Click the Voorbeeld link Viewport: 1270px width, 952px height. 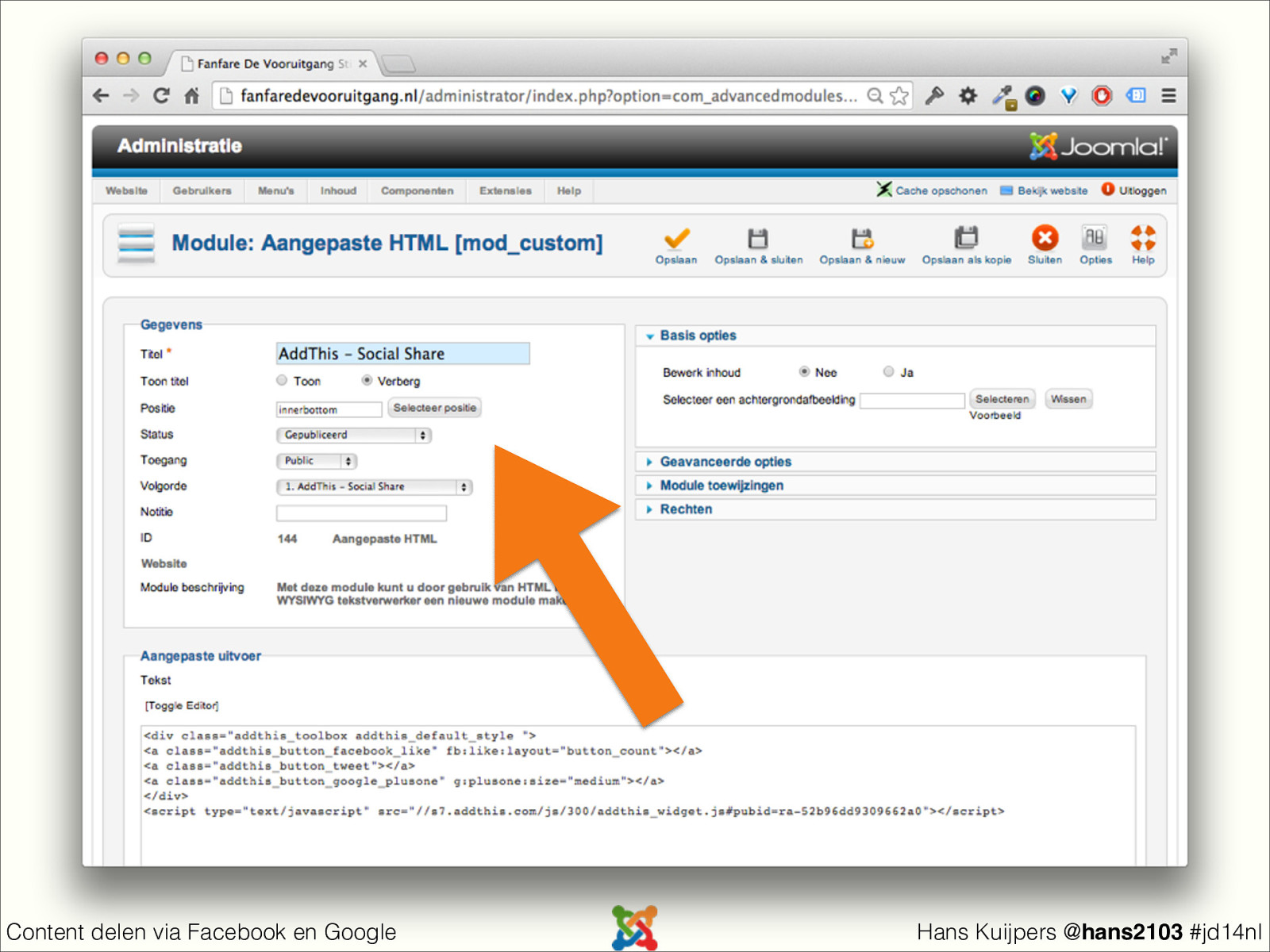tap(995, 415)
